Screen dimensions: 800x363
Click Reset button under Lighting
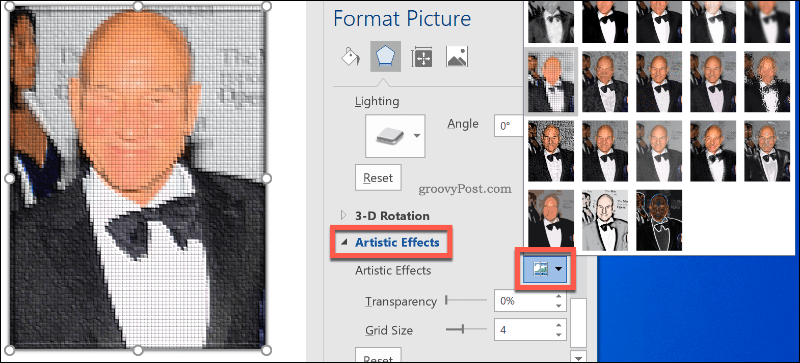tap(378, 178)
